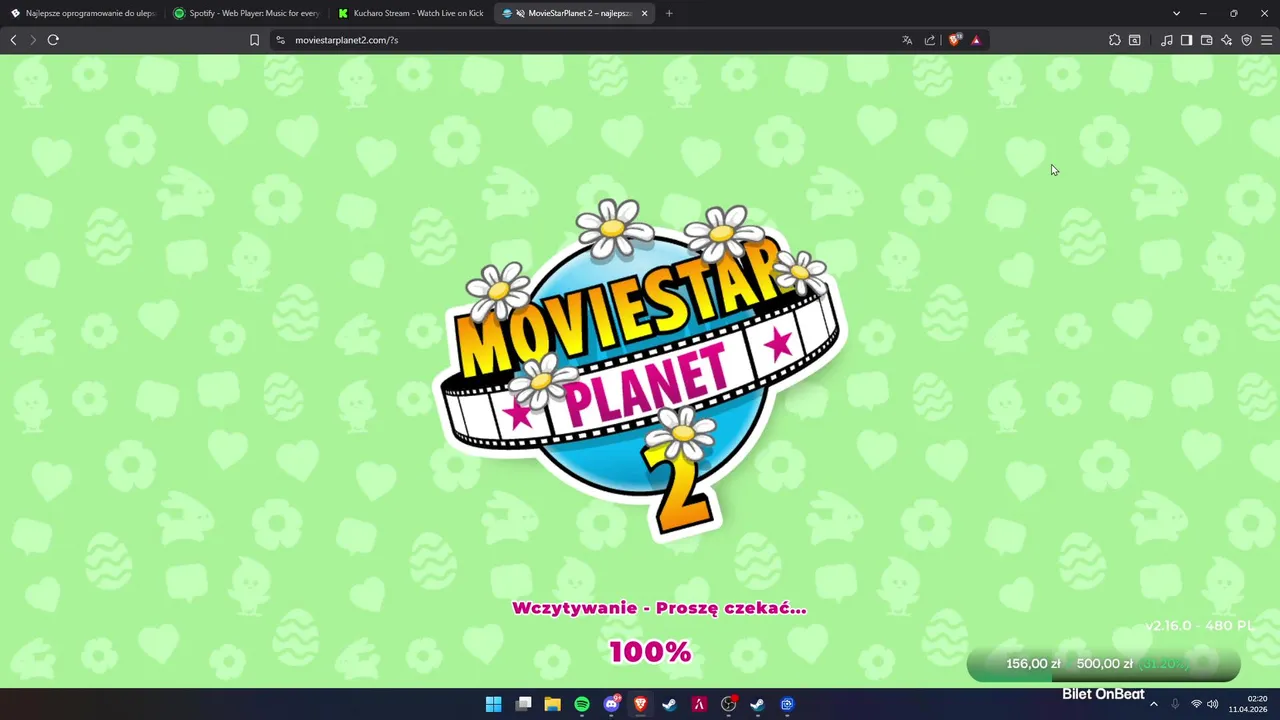Open Task View on the taskbar
The image size is (1280, 720).
(x=523, y=704)
